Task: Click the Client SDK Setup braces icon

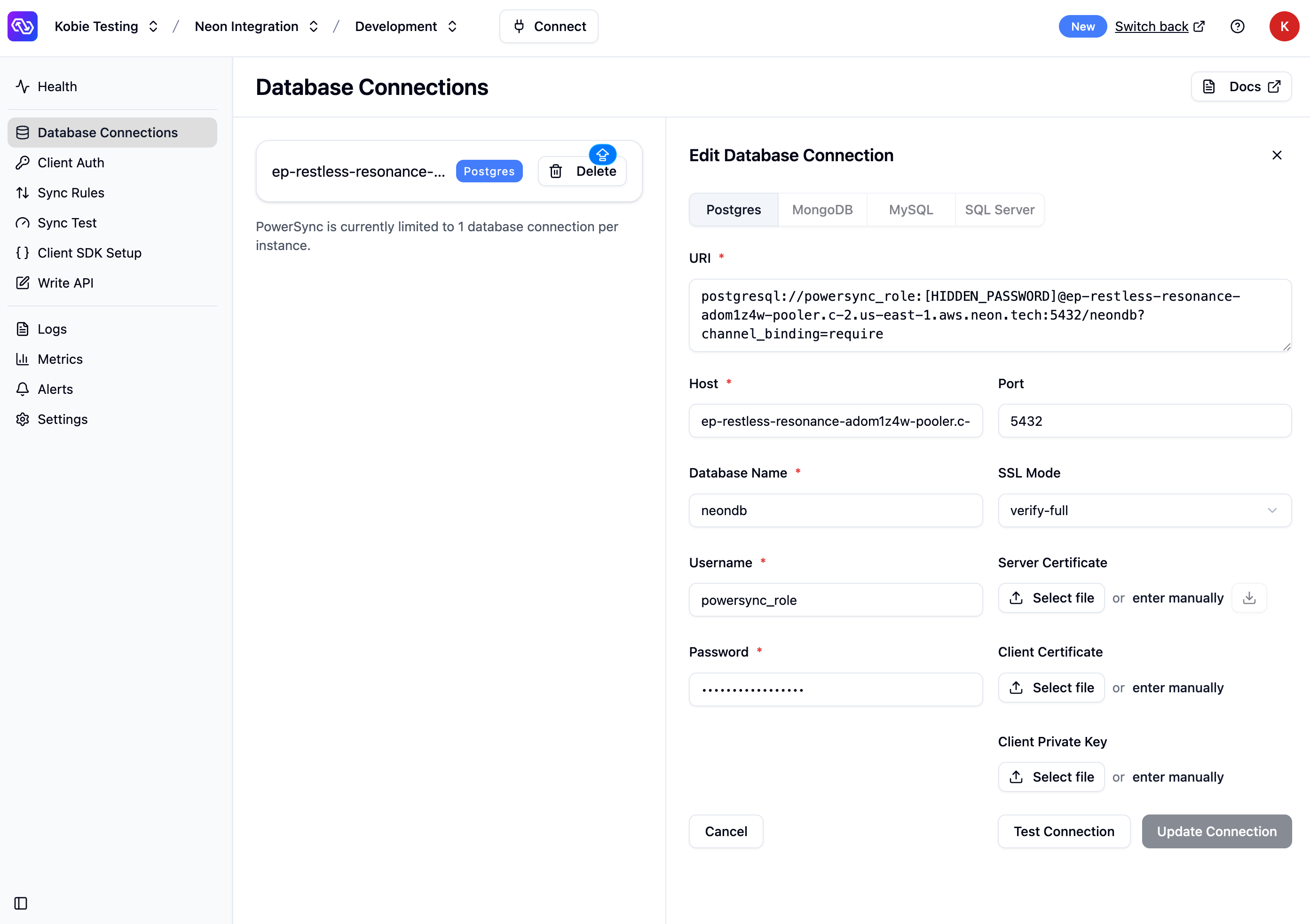Action: [x=22, y=253]
